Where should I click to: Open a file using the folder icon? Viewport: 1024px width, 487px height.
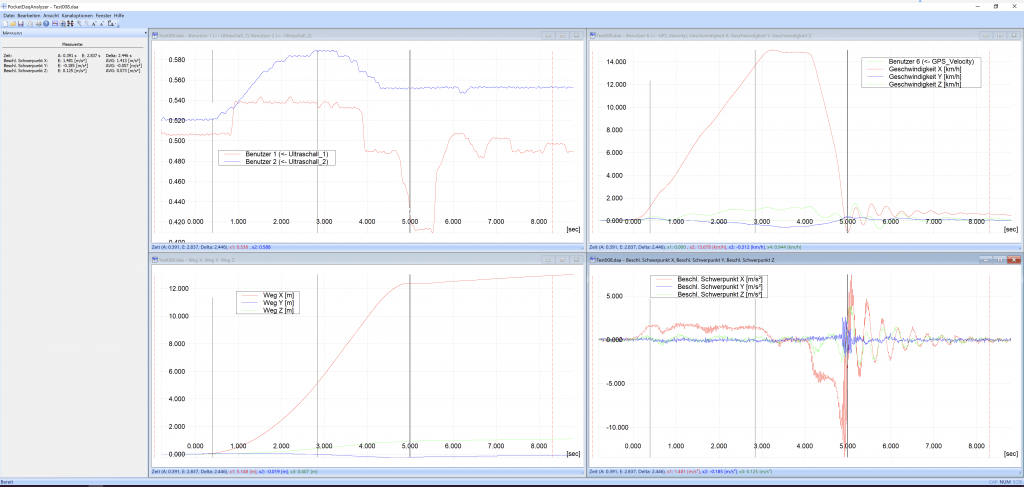pyautogui.click(x=13, y=24)
